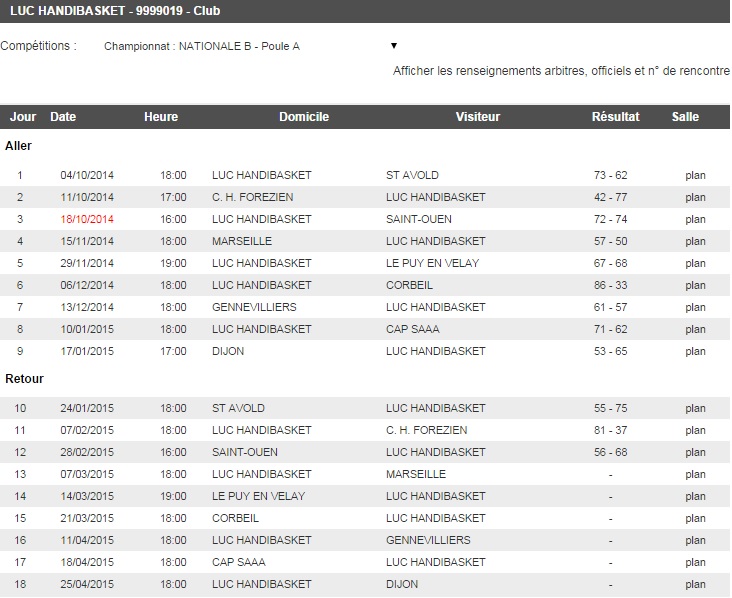Click home team DIJON in row 9

click(x=228, y=351)
